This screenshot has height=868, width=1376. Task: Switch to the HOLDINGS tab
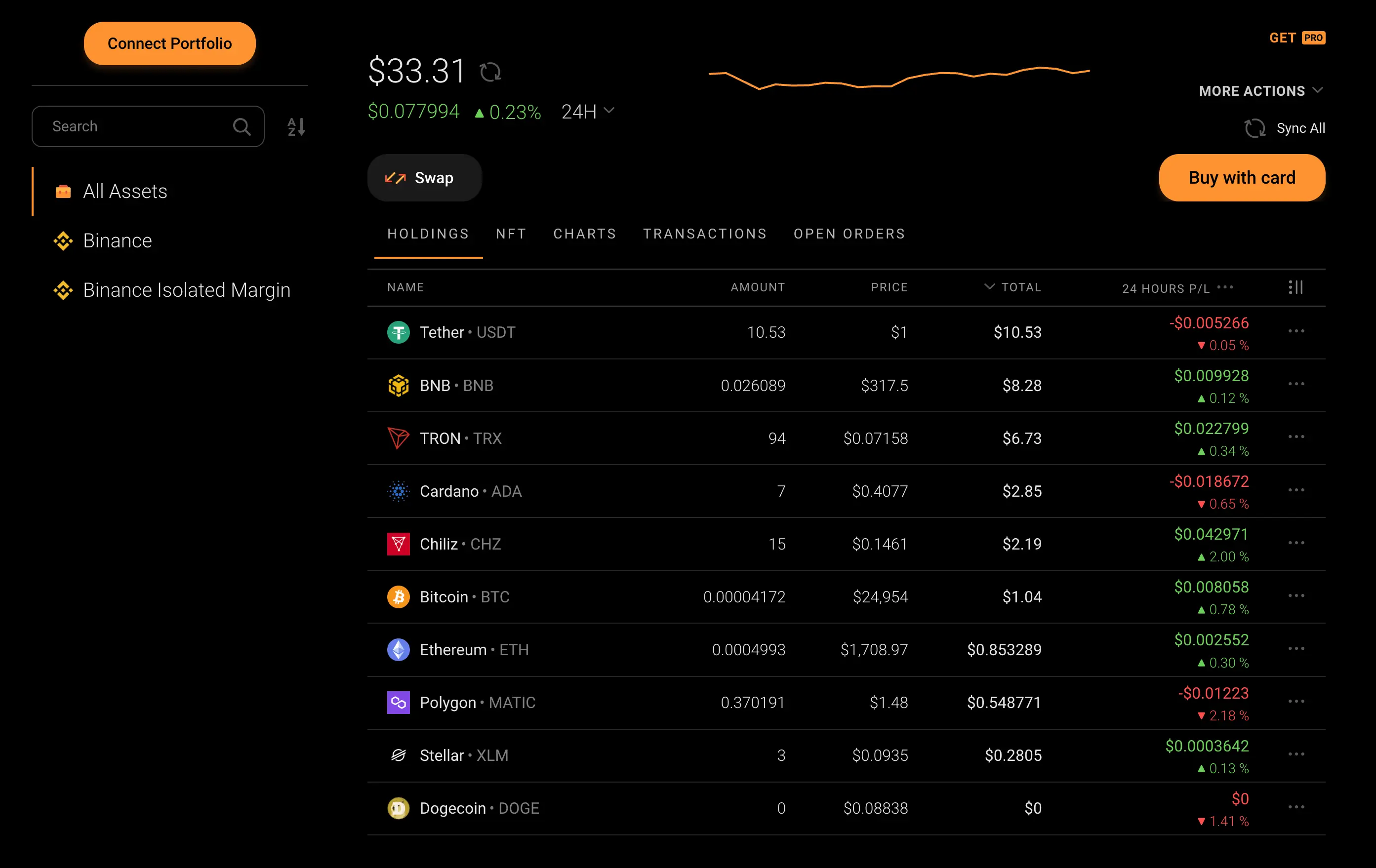tap(428, 234)
